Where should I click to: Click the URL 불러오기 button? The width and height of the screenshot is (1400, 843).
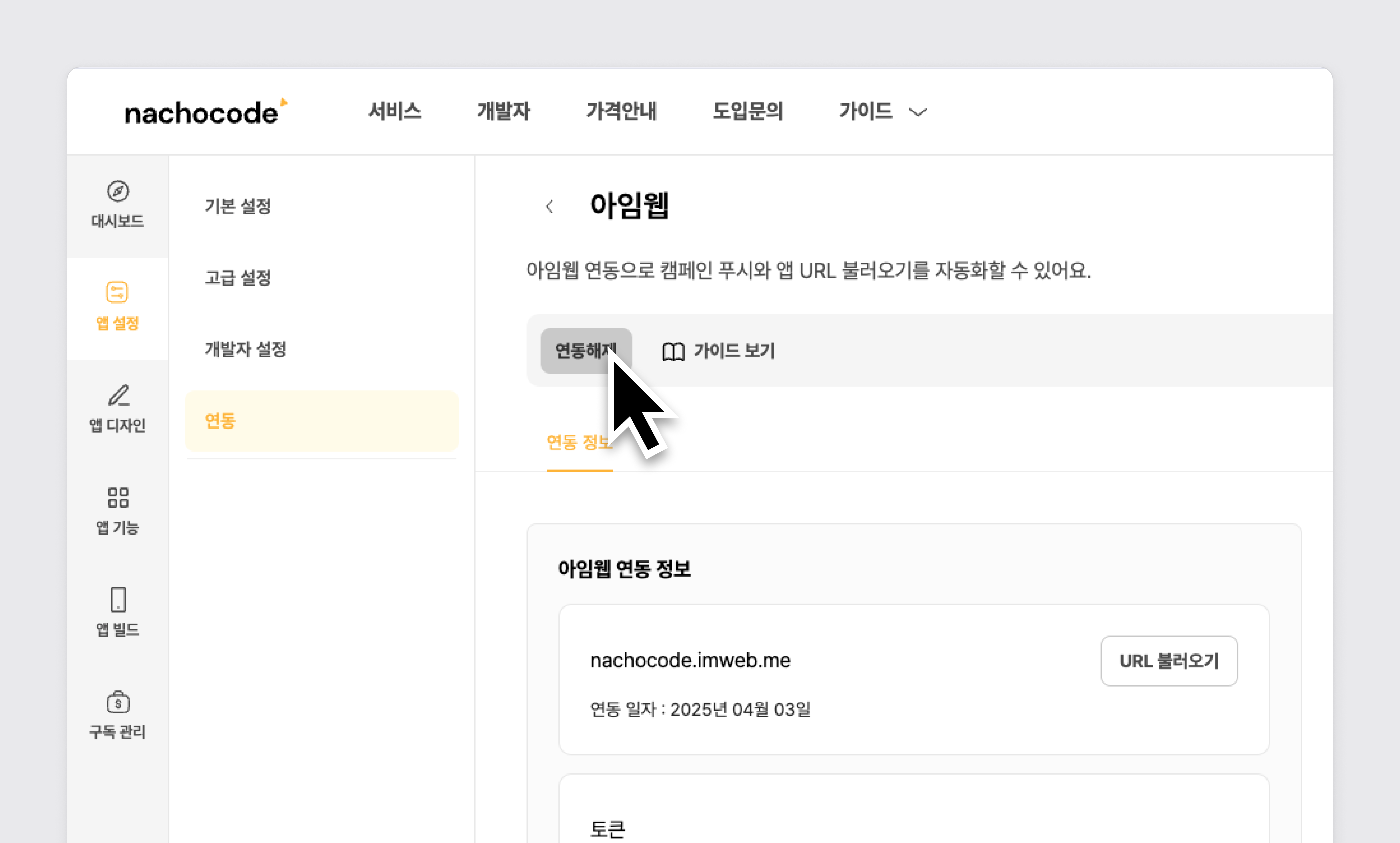(1168, 661)
